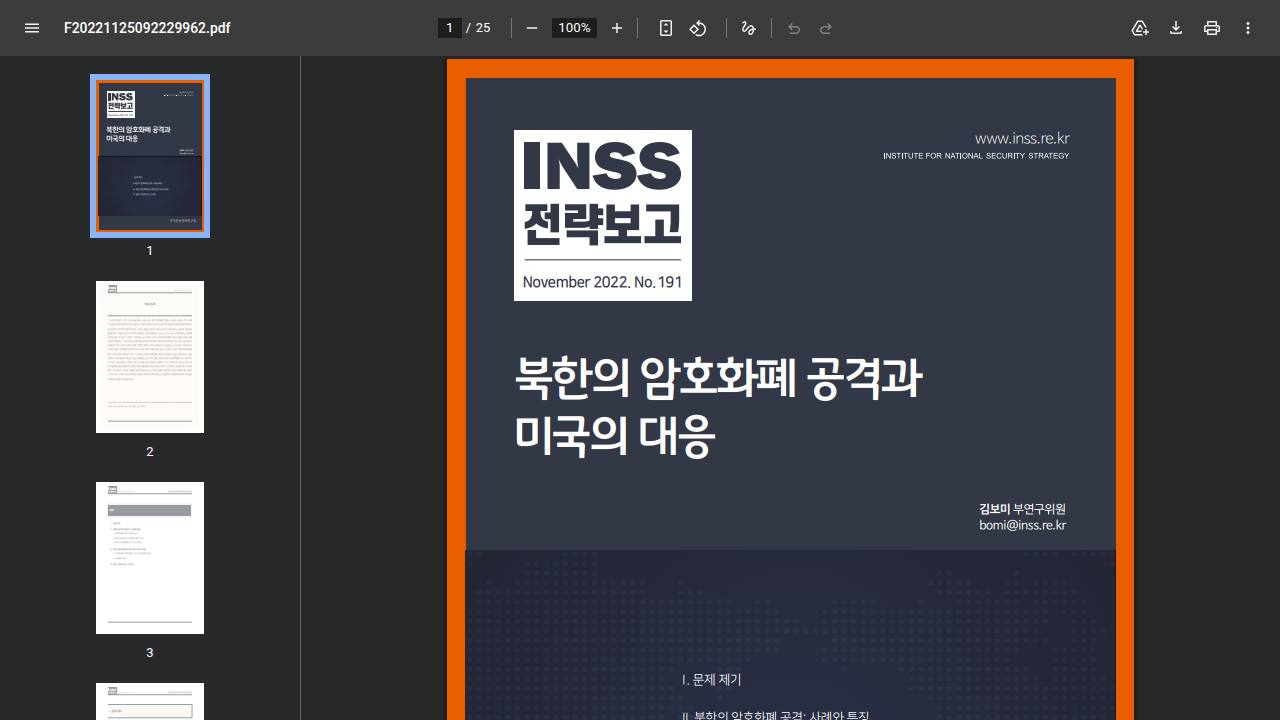Click INSTITUTE FOR NATIONAL SECURITY STRATEGY text

coord(976,156)
